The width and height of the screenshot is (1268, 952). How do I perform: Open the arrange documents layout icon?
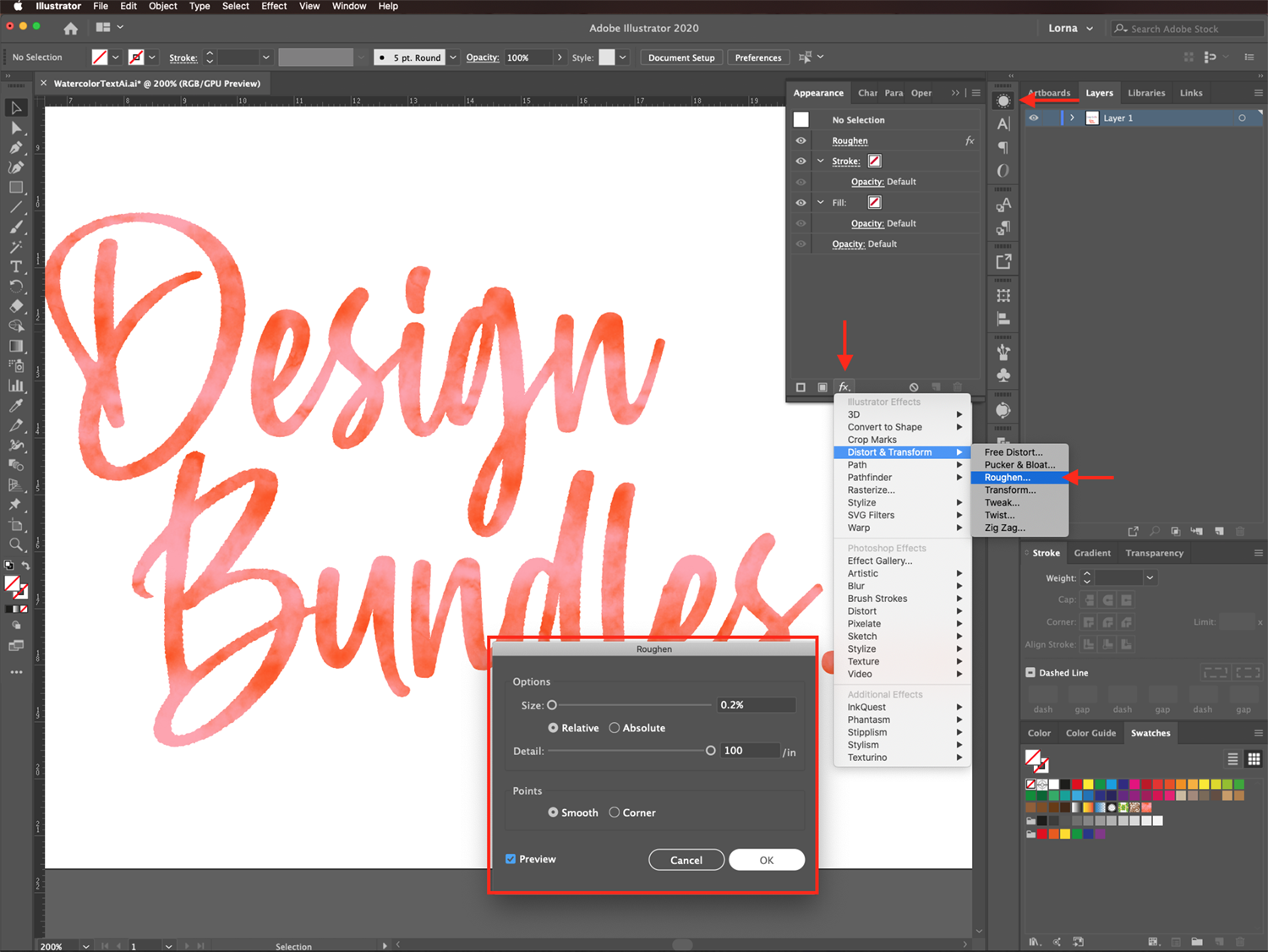click(109, 28)
